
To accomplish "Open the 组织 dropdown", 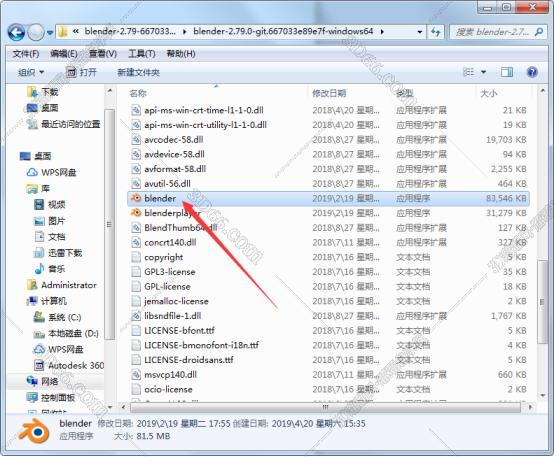I will point(31,73).
